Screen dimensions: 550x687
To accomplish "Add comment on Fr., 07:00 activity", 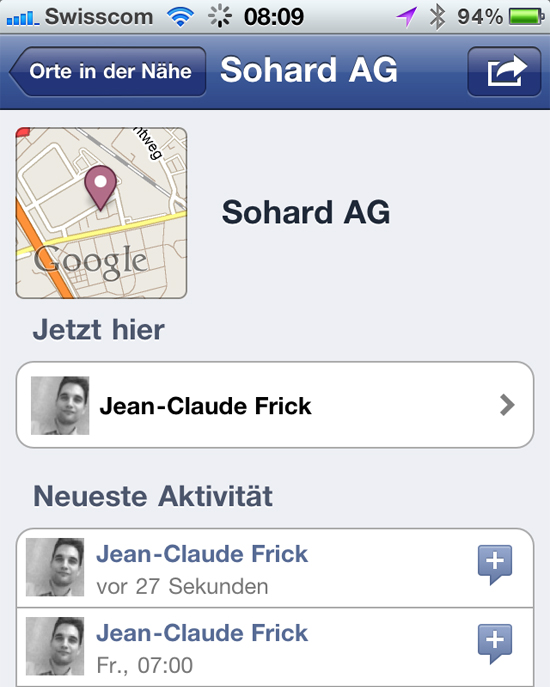I will (495, 644).
